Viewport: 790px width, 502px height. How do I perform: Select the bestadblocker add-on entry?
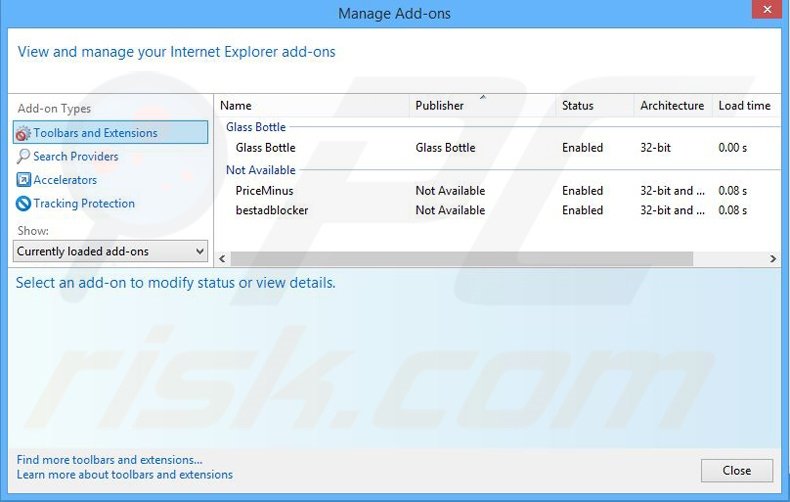pos(272,211)
